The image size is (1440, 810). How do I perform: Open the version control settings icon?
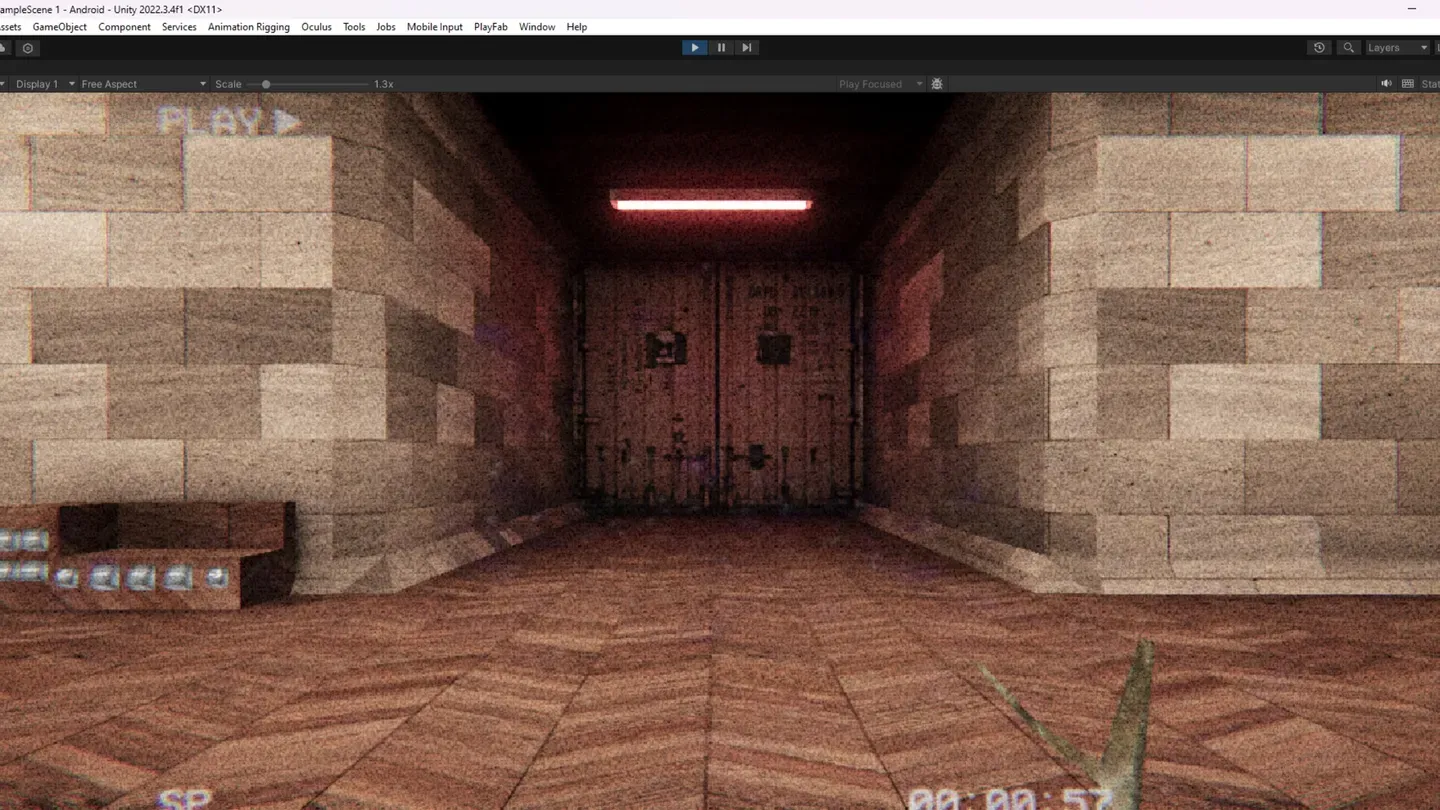pos(28,48)
